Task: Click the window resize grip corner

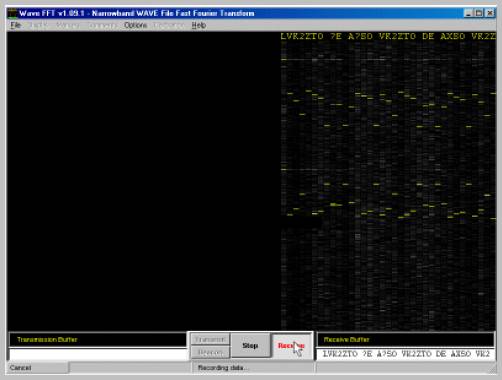Action: click(x=492, y=369)
